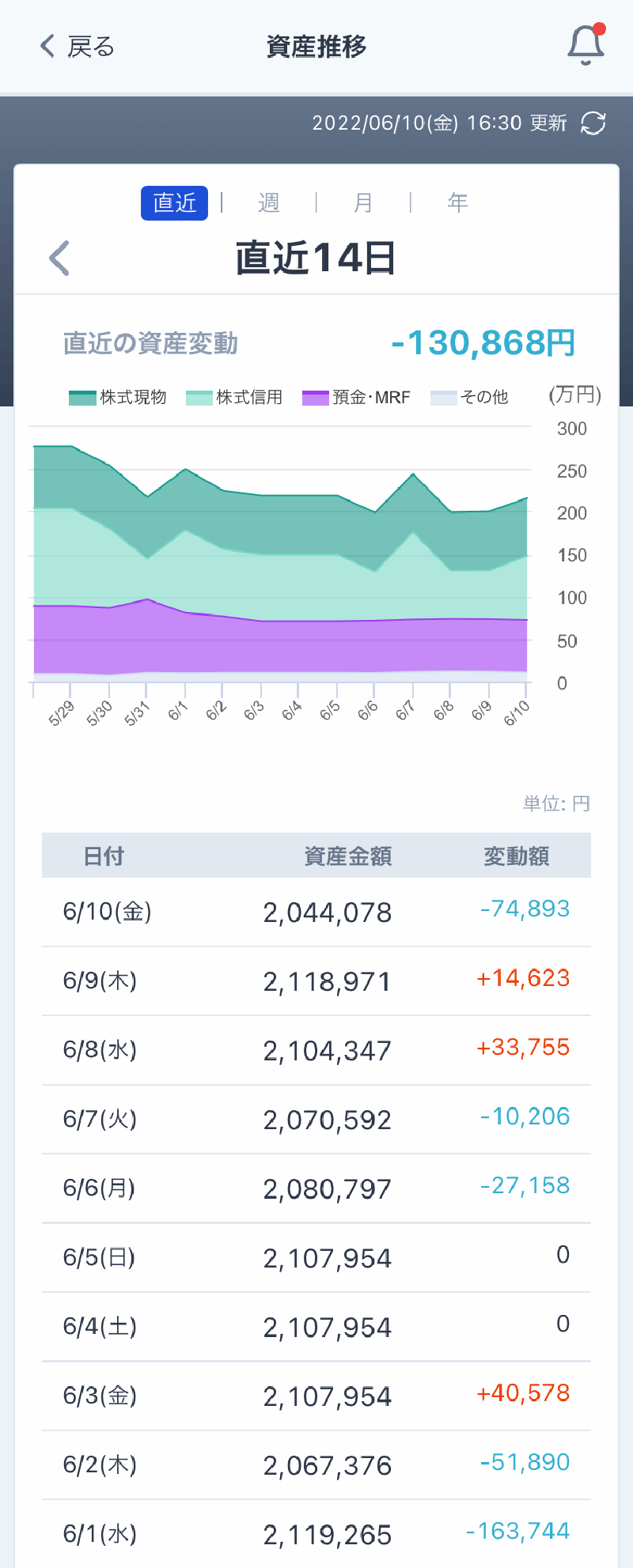Viewport: 633px width, 1568px height.
Task: Click the refresh update icon
Action: tap(593, 123)
